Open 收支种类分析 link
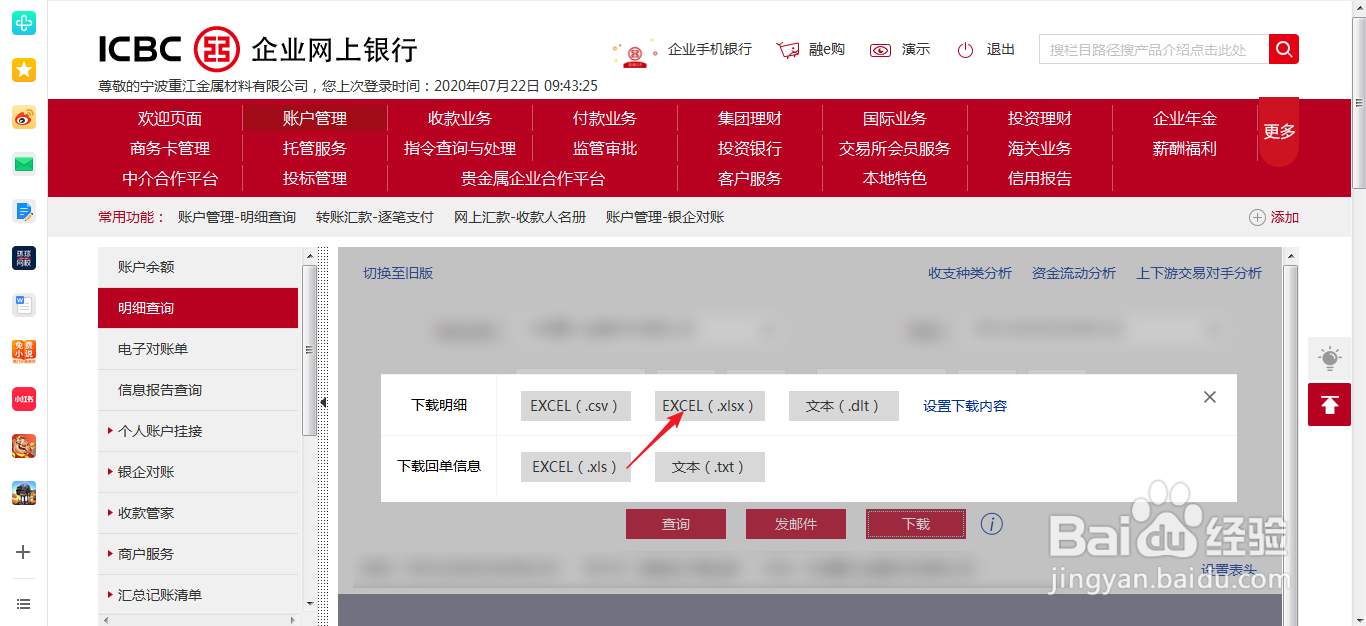Viewport: 1366px width, 626px height. click(x=970, y=273)
